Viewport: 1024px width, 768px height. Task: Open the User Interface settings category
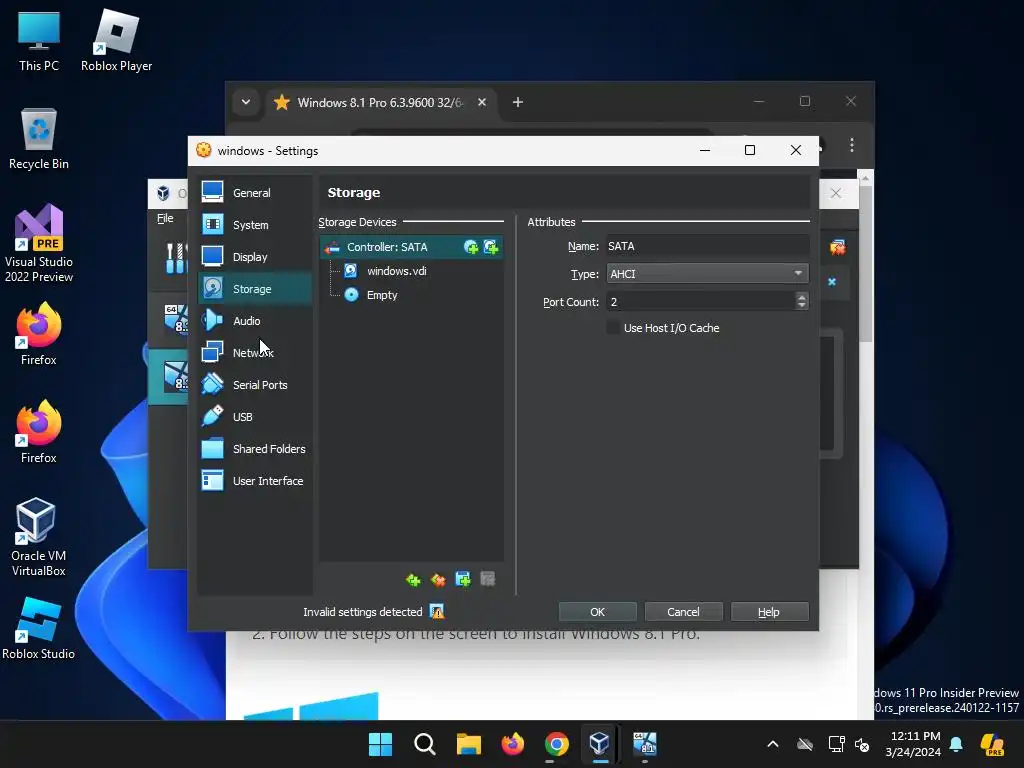tap(255, 481)
